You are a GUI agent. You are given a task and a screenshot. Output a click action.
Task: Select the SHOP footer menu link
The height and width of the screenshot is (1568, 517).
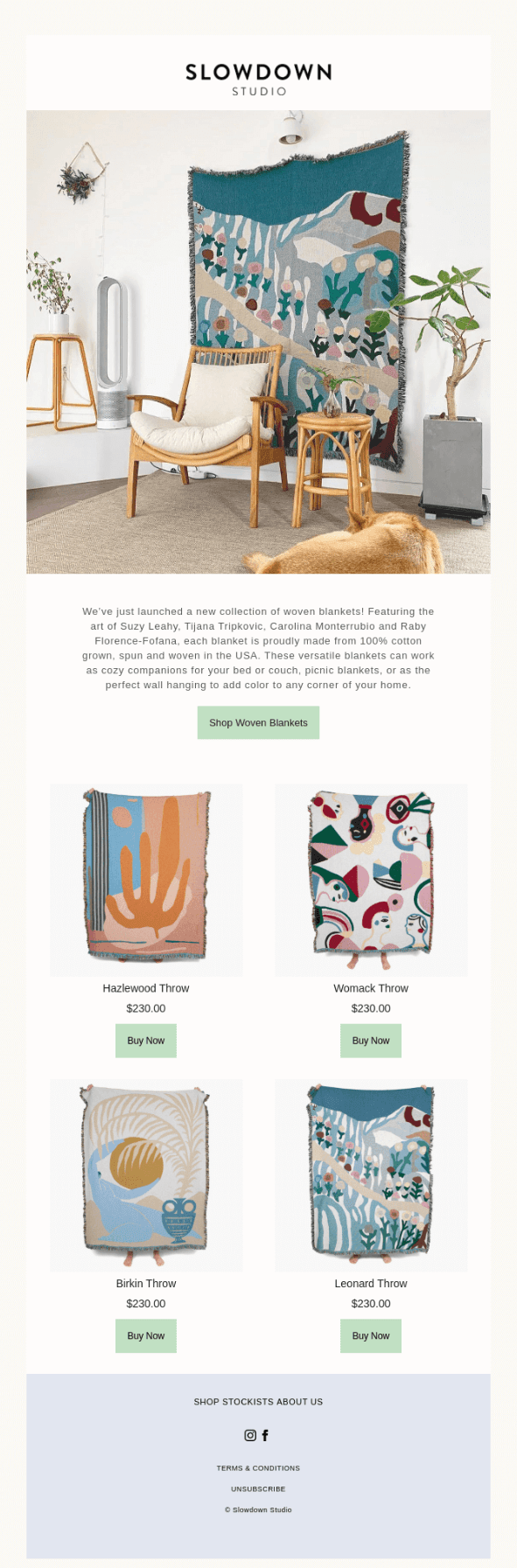coord(206,1401)
